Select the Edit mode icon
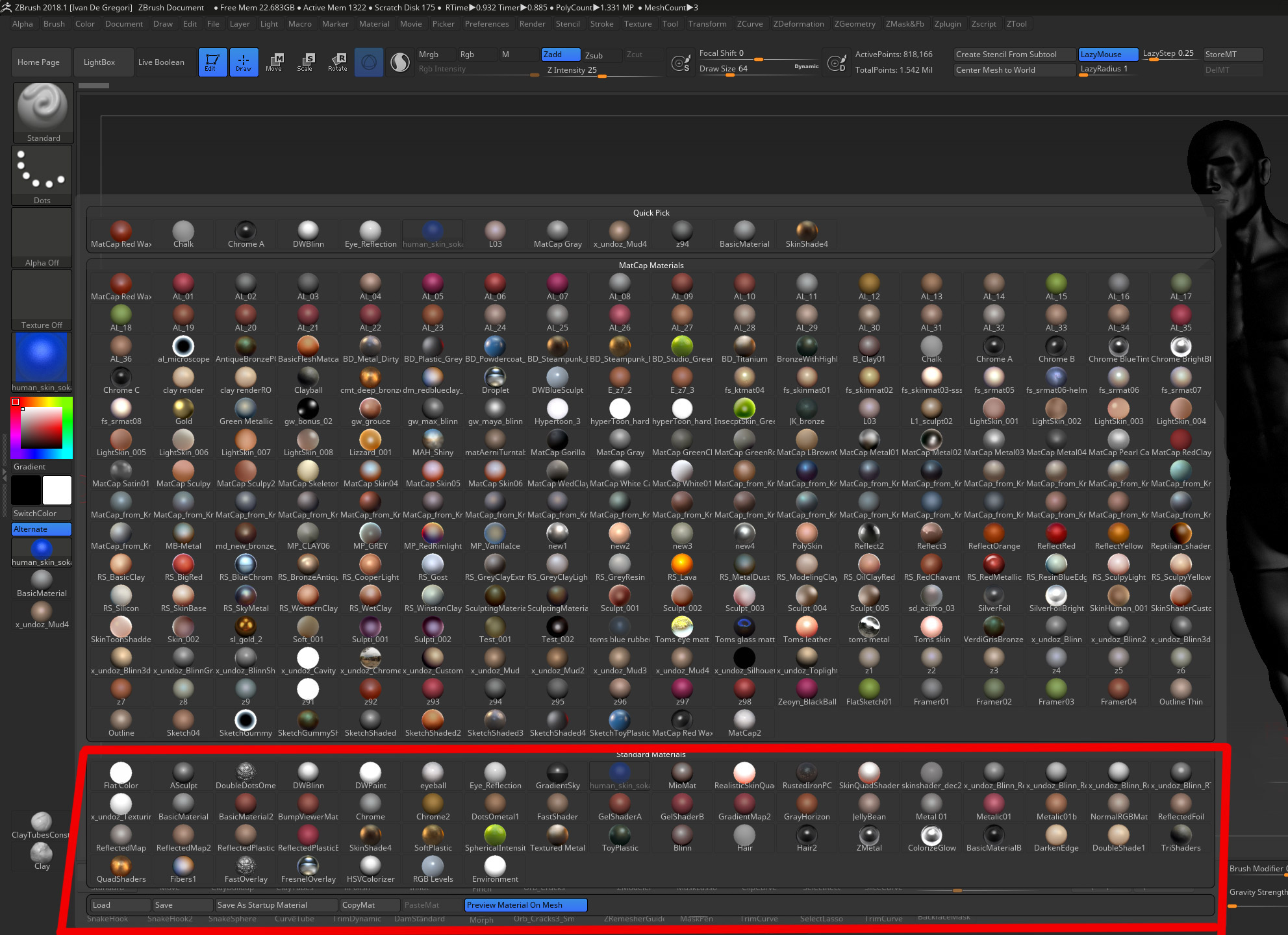The width and height of the screenshot is (1288, 935). coord(212,62)
